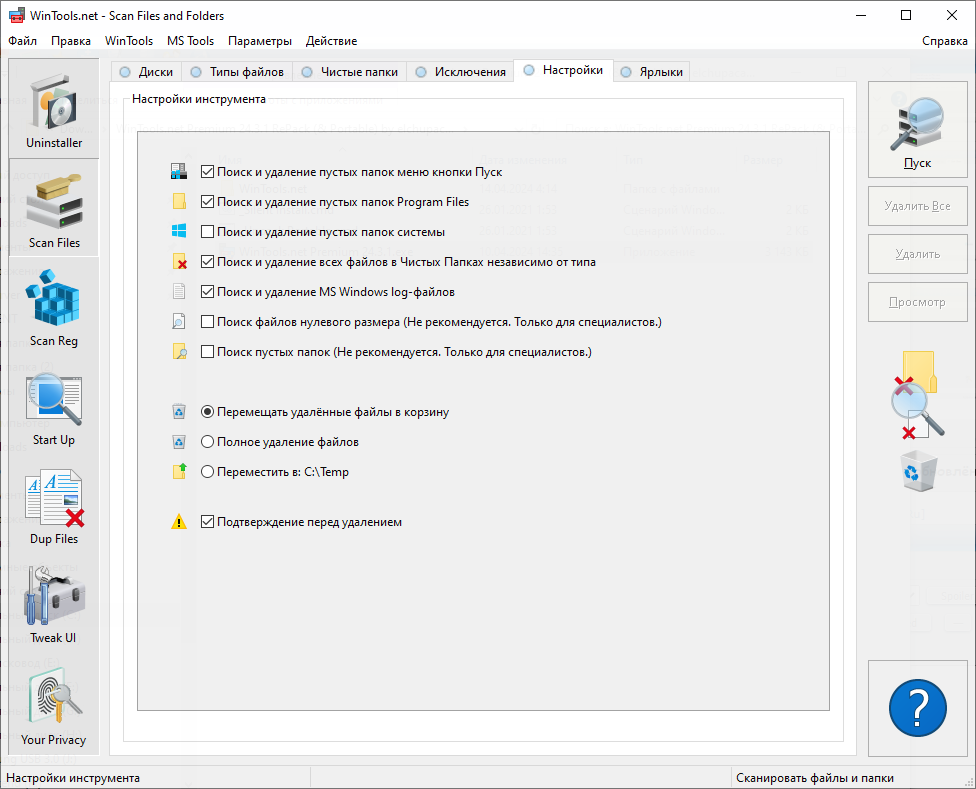976x789 pixels.
Task: Open the Параметры menu
Action: click(259, 41)
